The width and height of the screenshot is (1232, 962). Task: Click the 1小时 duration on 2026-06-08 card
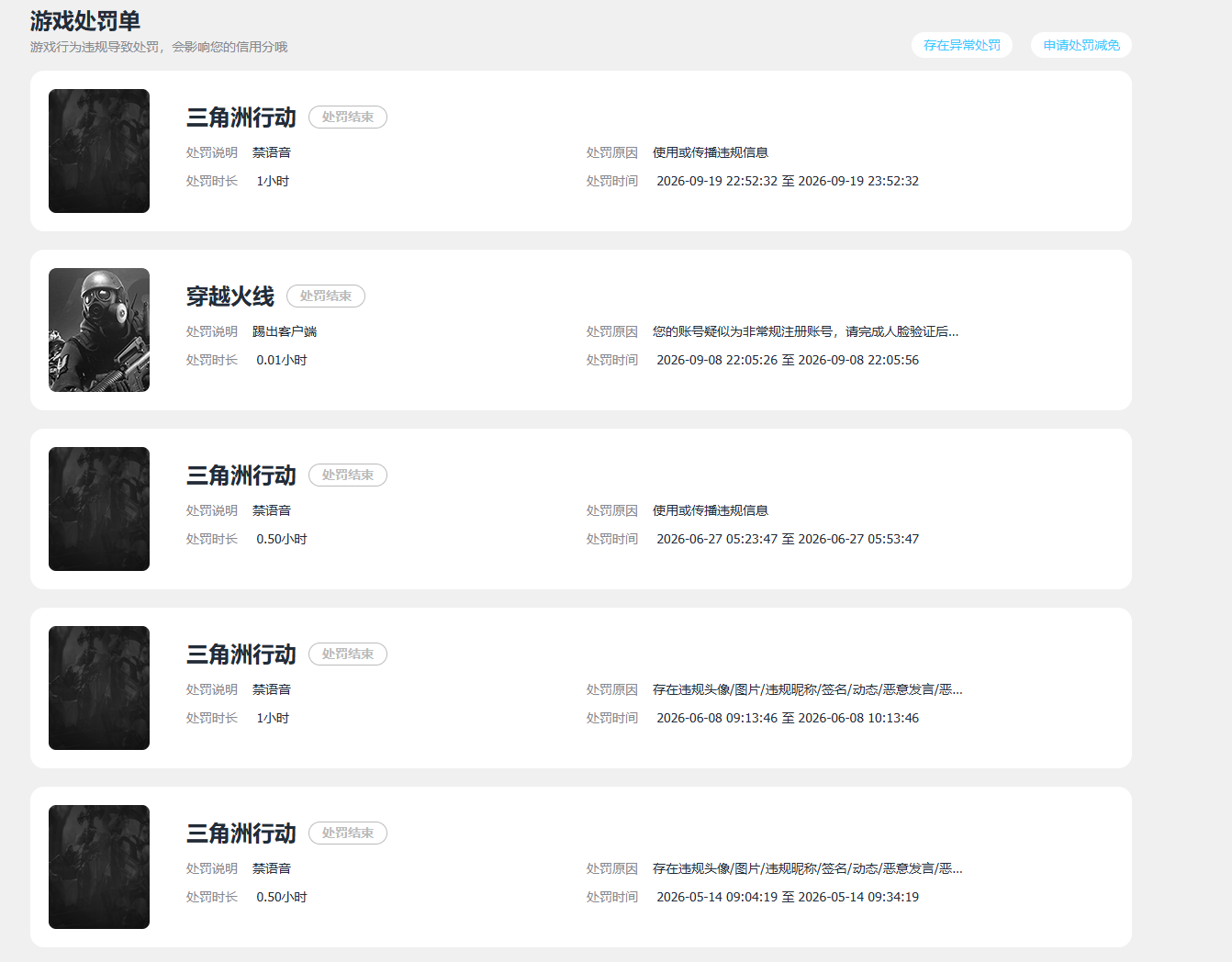(273, 718)
